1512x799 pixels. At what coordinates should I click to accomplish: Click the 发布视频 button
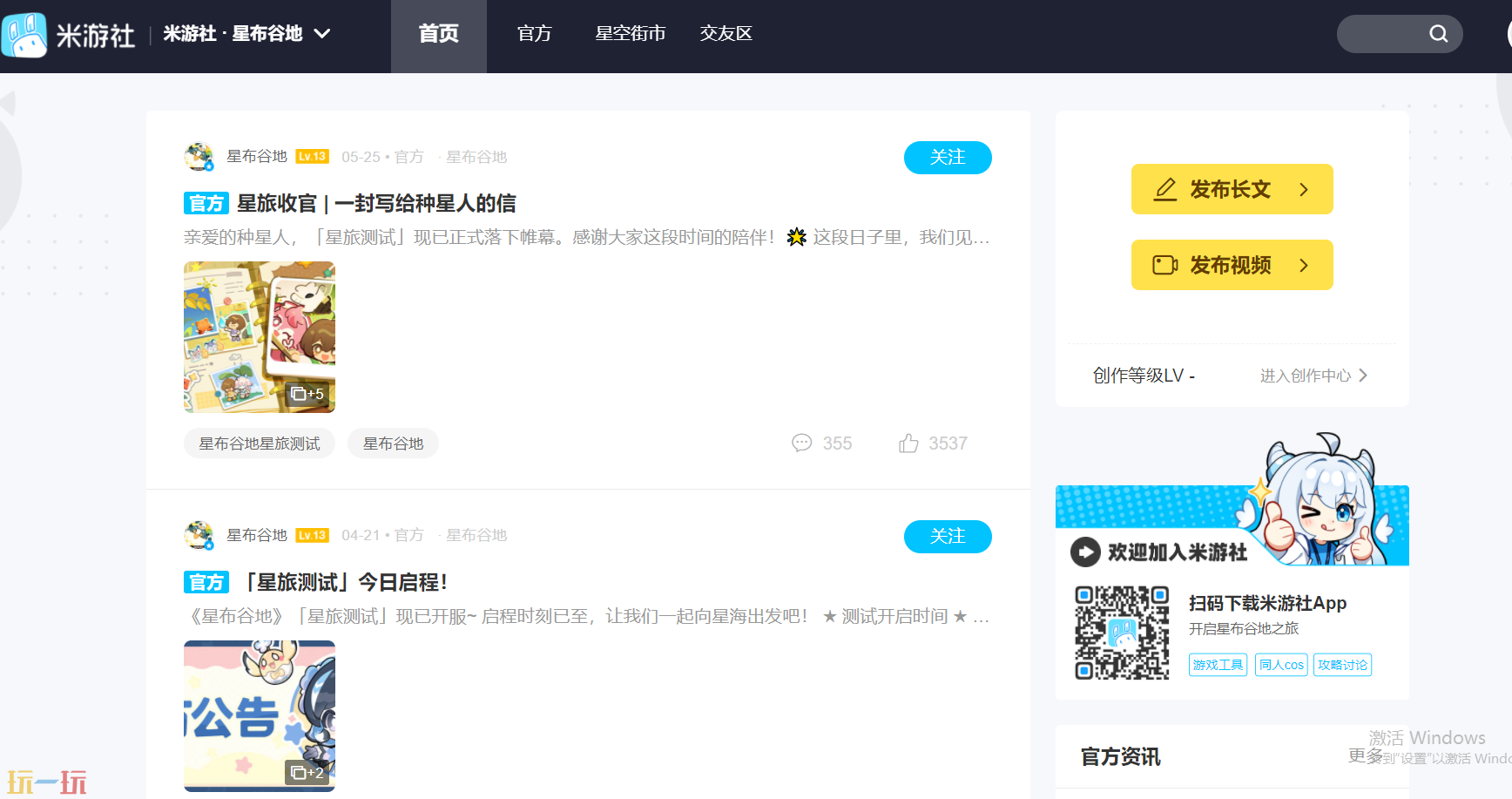(1232, 265)
